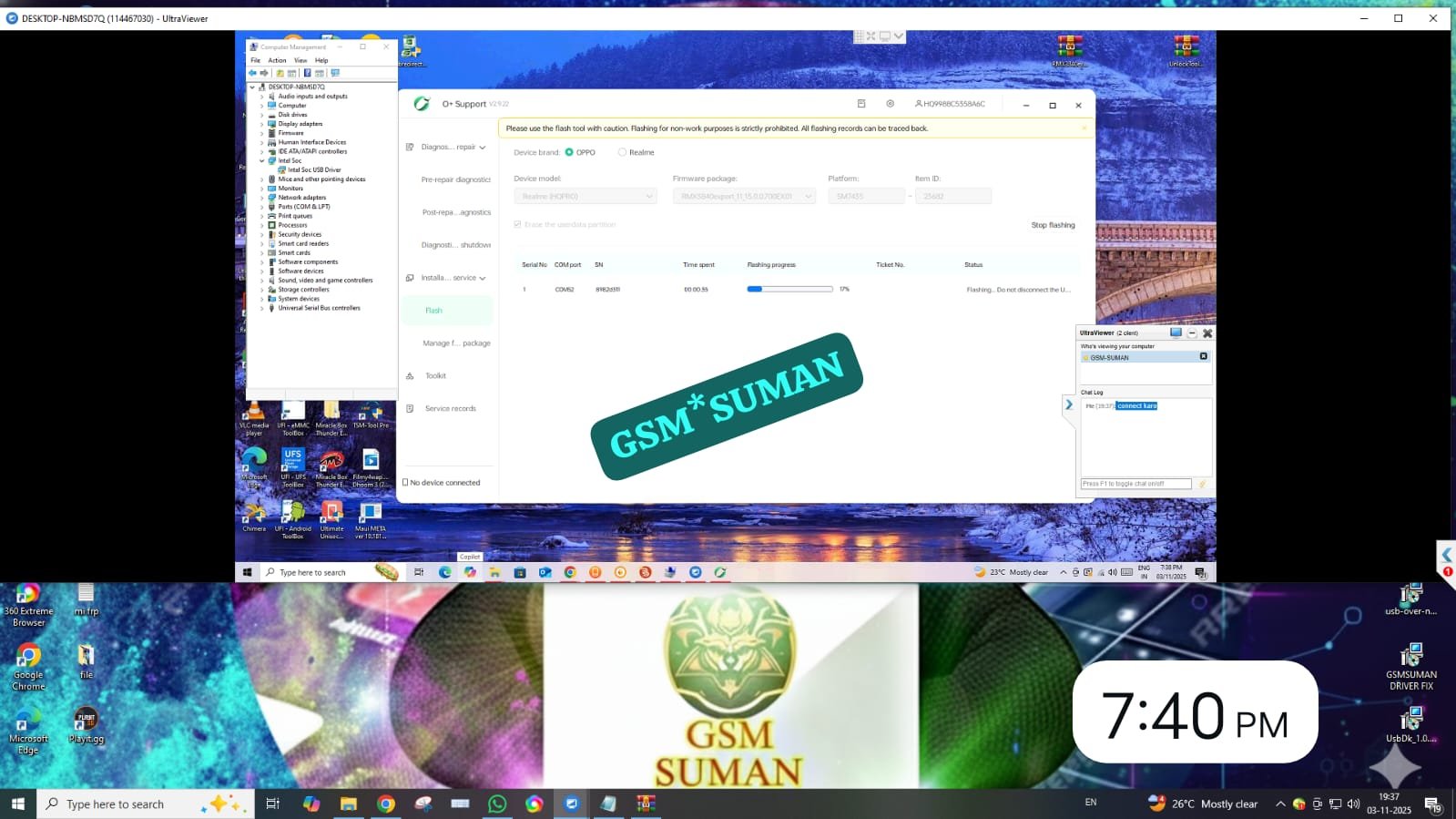Open Toolkit in the sidebar
The image size is (1456, 819).
click(435, 375)
